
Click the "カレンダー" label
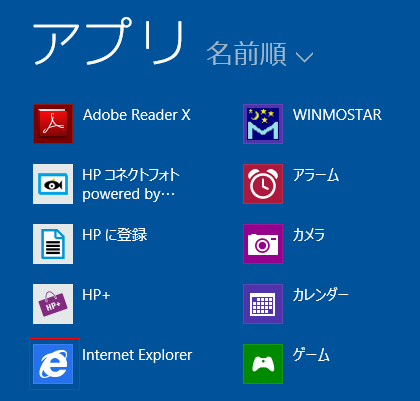coord(321,295)
